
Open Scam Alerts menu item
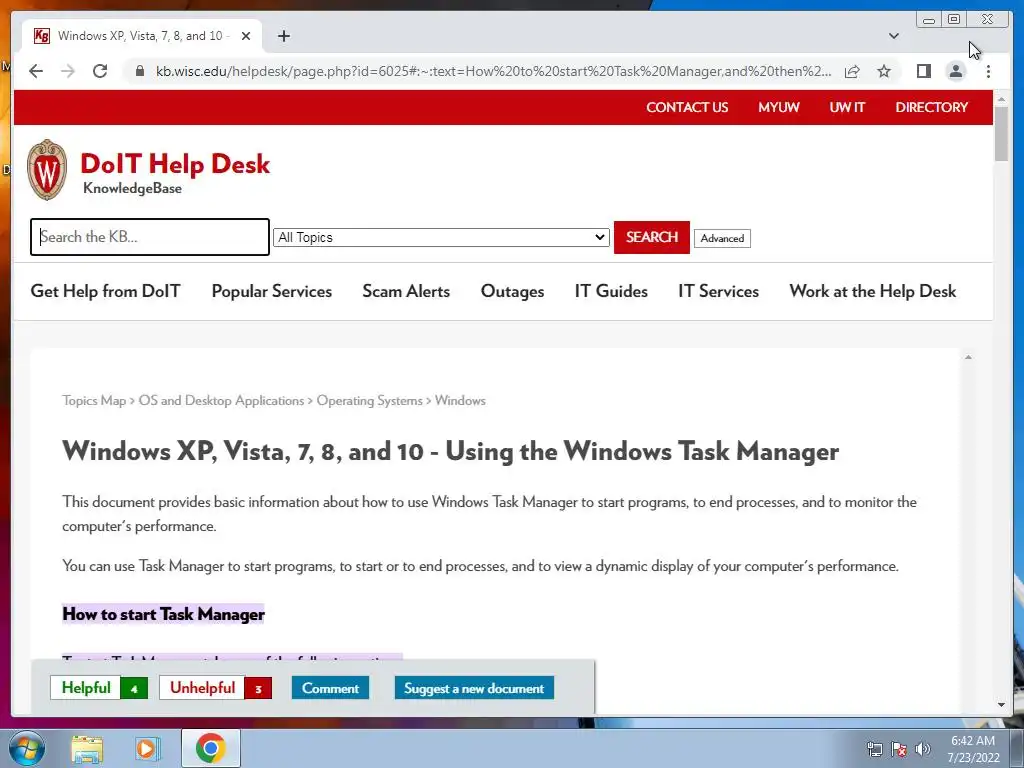(406, 291)
